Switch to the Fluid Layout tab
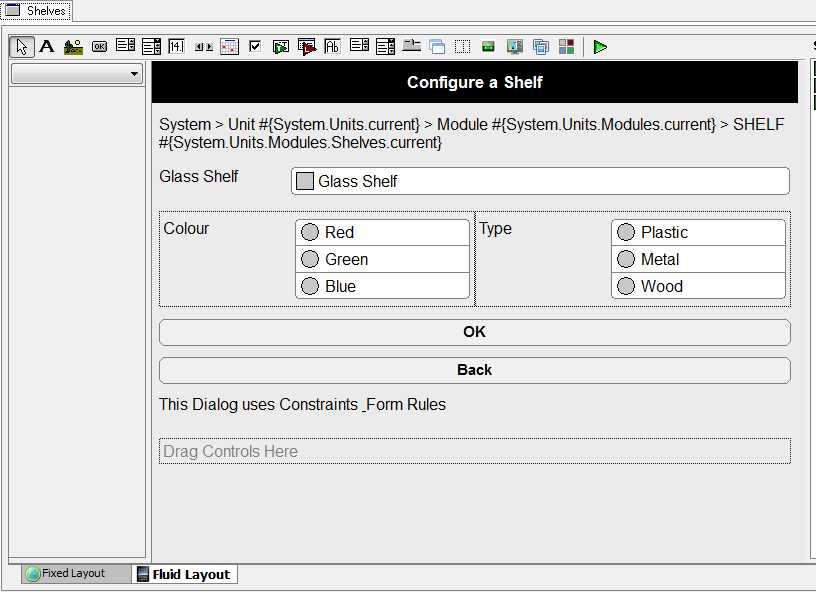The image size is (816, 592). (x=184, y=575)
